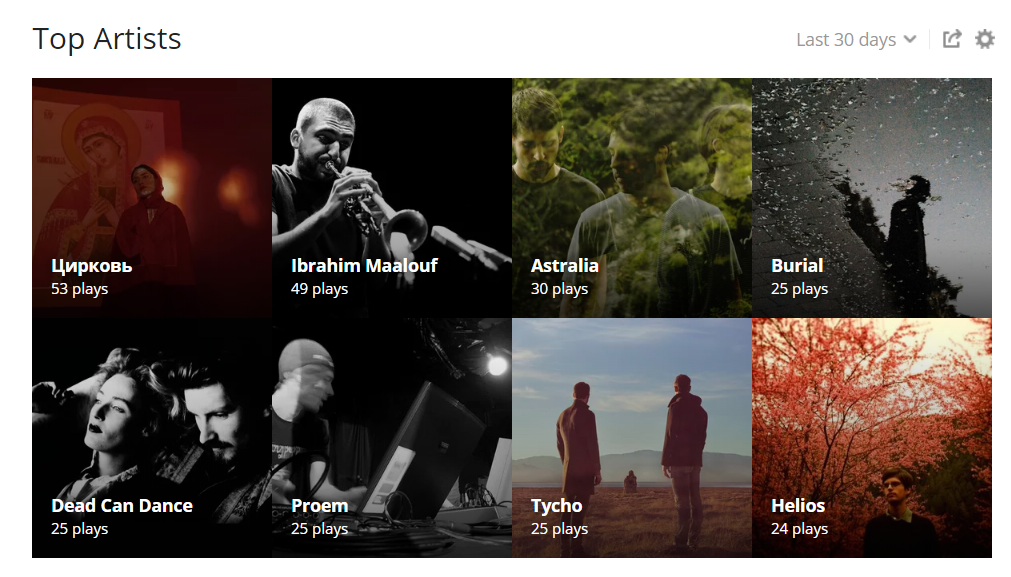Click the Tycho name link
1011x577 pixels.
click(556, 506)
